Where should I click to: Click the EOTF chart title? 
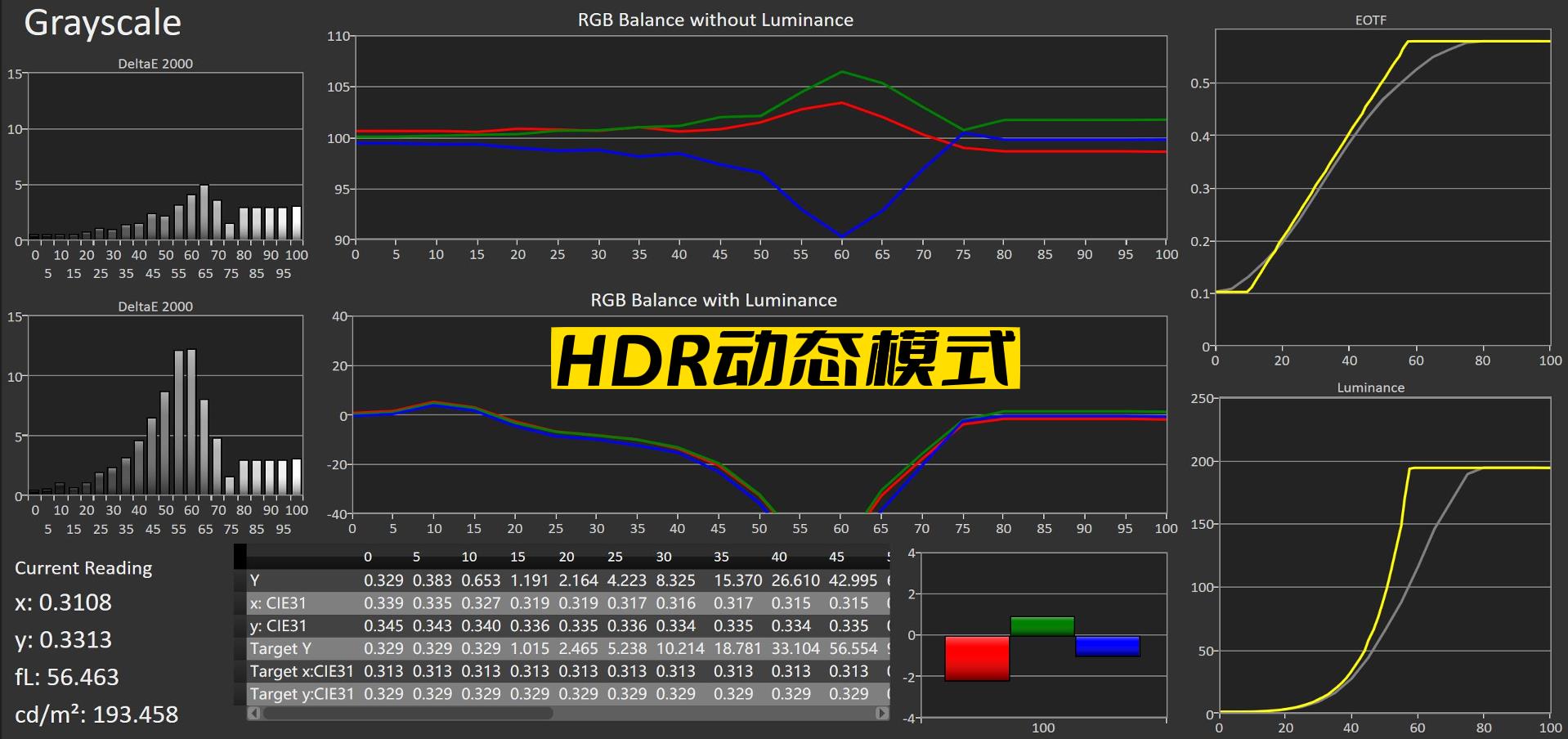coord(1370,20)
